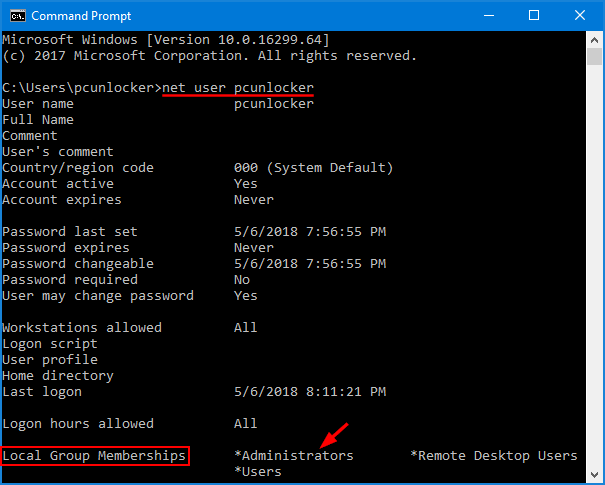Image resolution: width=605 pixels, height=485 pixels.
Task: Click the 'Password required' value 'No'
Action: (x=242, y=280)
